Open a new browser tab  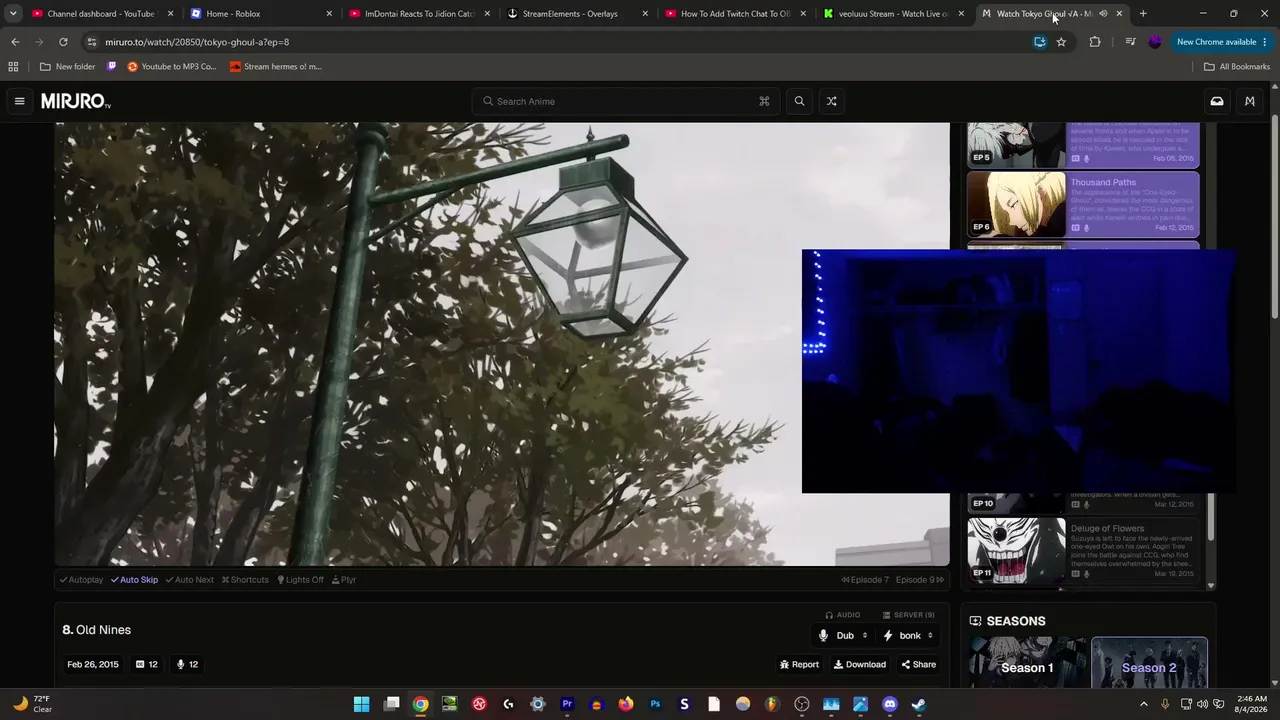pyautogui.click(x=1143, y=14)
